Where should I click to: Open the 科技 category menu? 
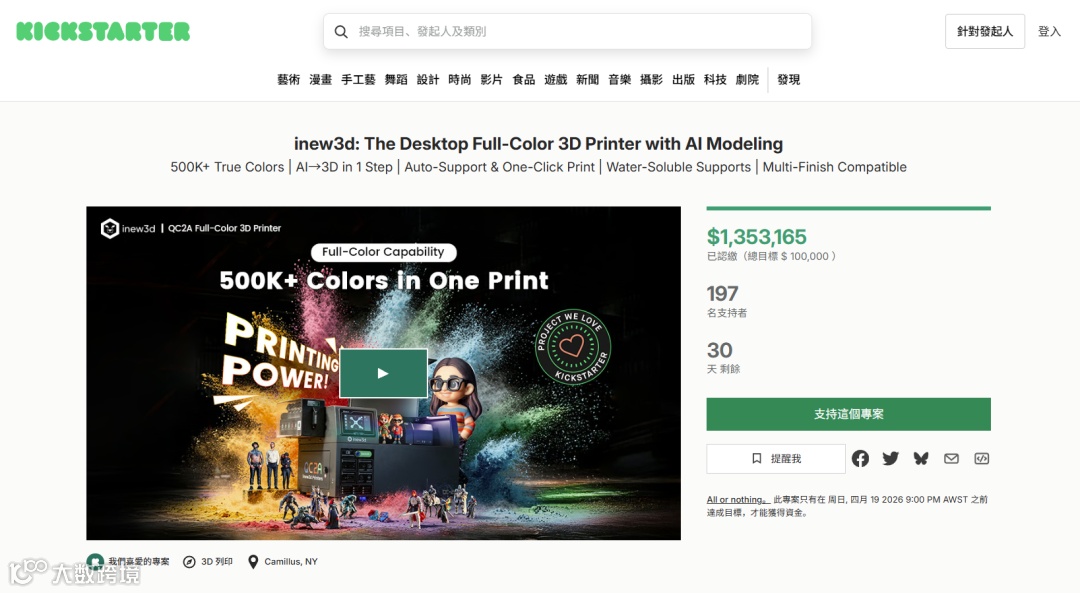tap(715, 80)
